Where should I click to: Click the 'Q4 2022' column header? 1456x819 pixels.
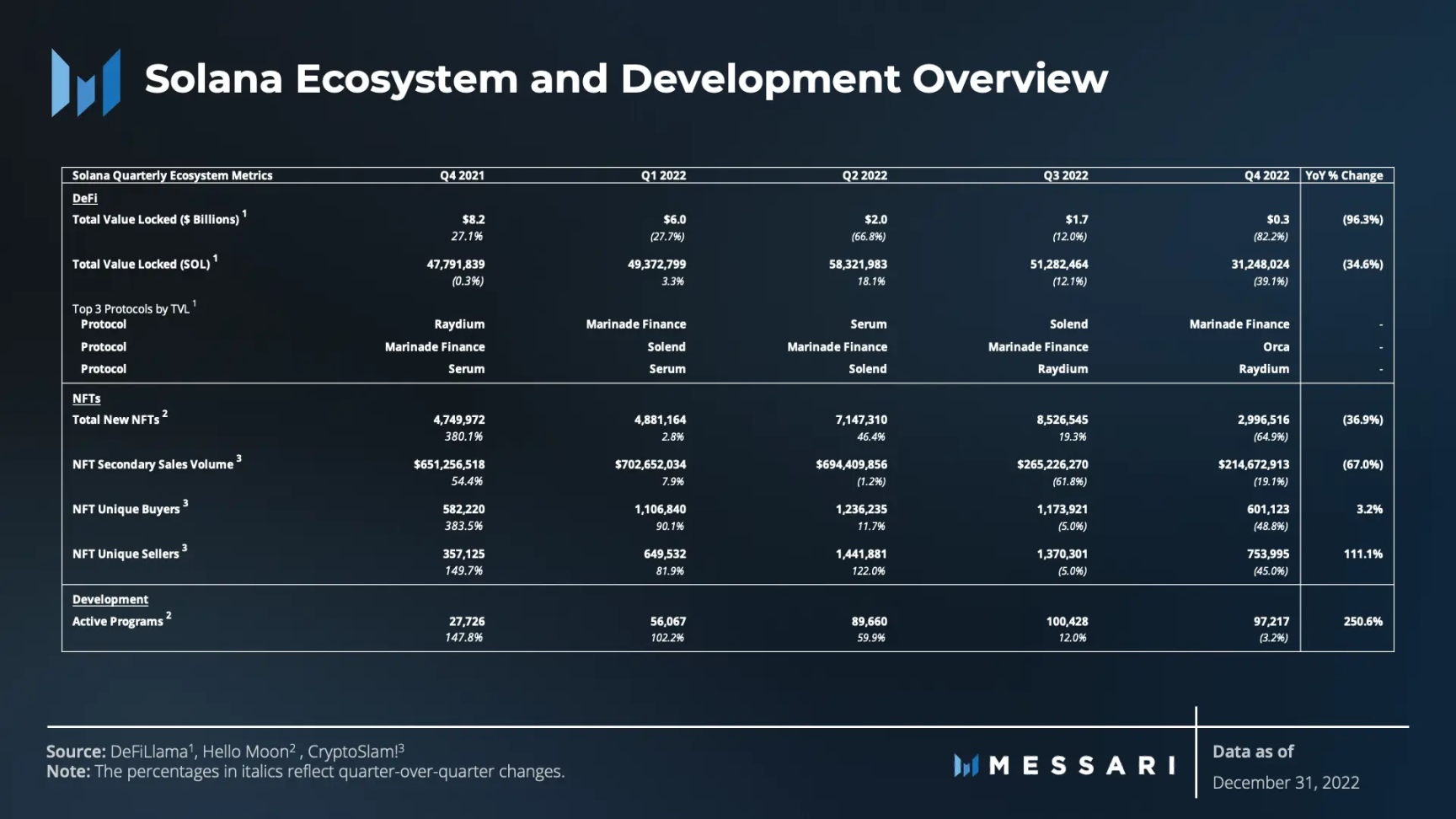tap(1266, 175)
